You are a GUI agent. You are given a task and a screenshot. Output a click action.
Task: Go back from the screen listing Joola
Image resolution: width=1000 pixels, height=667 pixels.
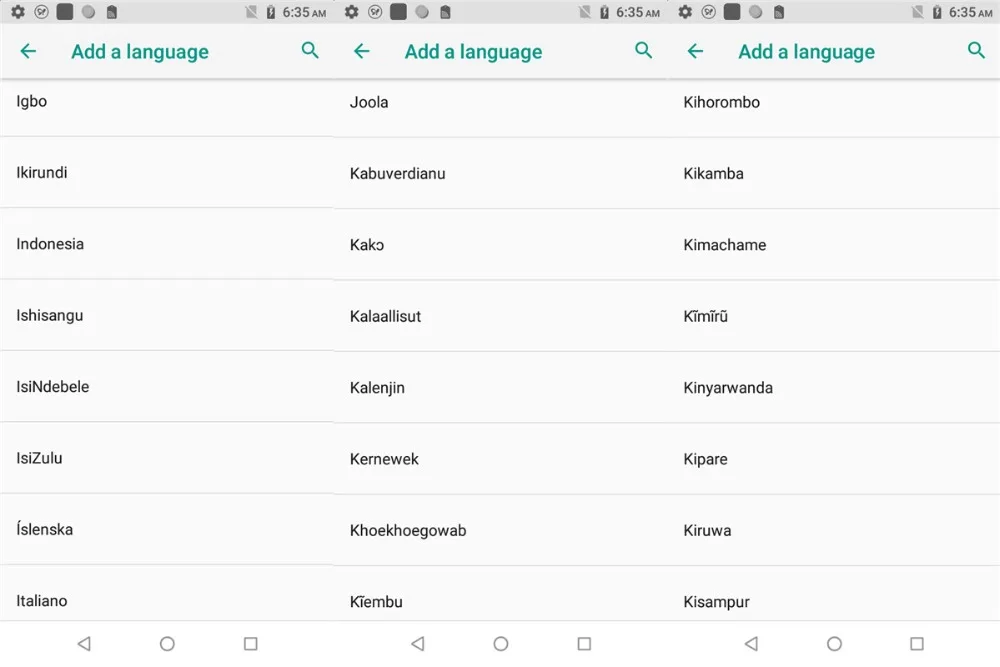(x=362, y=51)
